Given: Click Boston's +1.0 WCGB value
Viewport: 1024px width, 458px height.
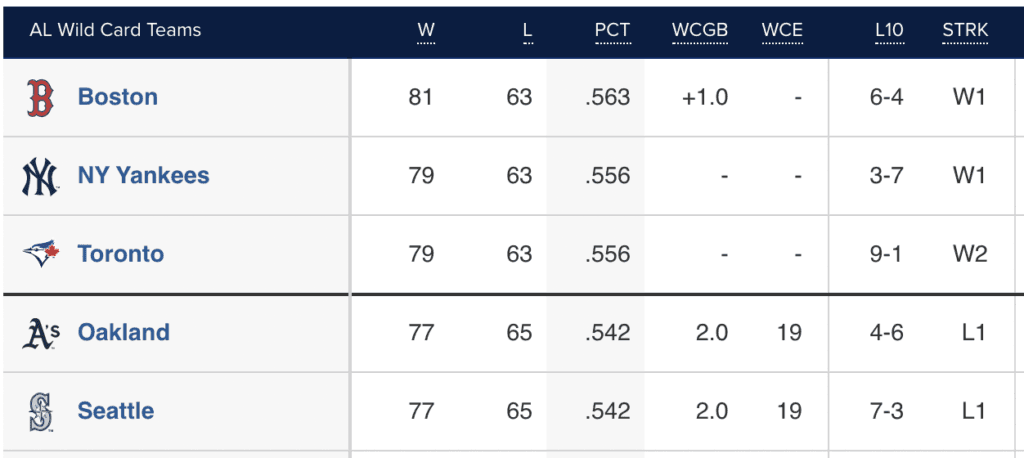Looking at the screenshot, I should [x=705, y=97].
